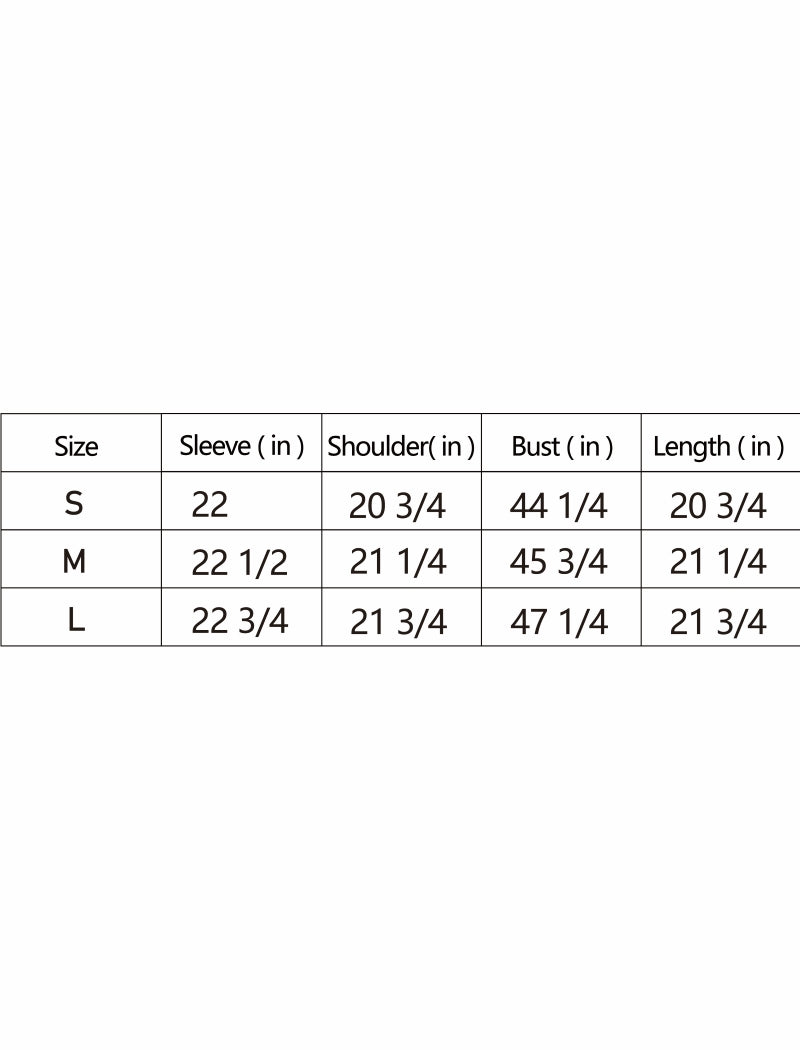
Task: Click the size M shoulder measurement cell
Action: coord(397,563)
